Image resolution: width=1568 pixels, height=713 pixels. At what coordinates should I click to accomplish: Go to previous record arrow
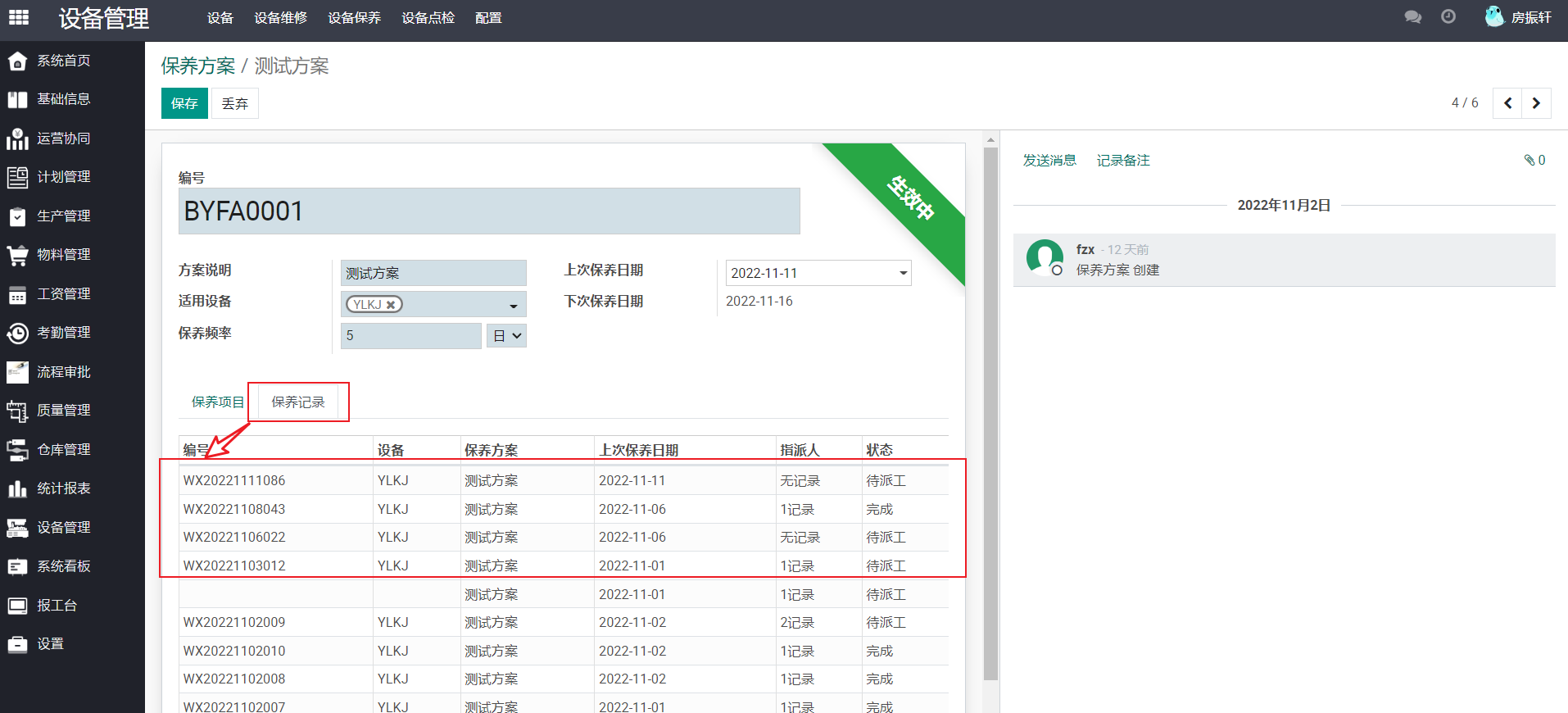coord(1507,103)
